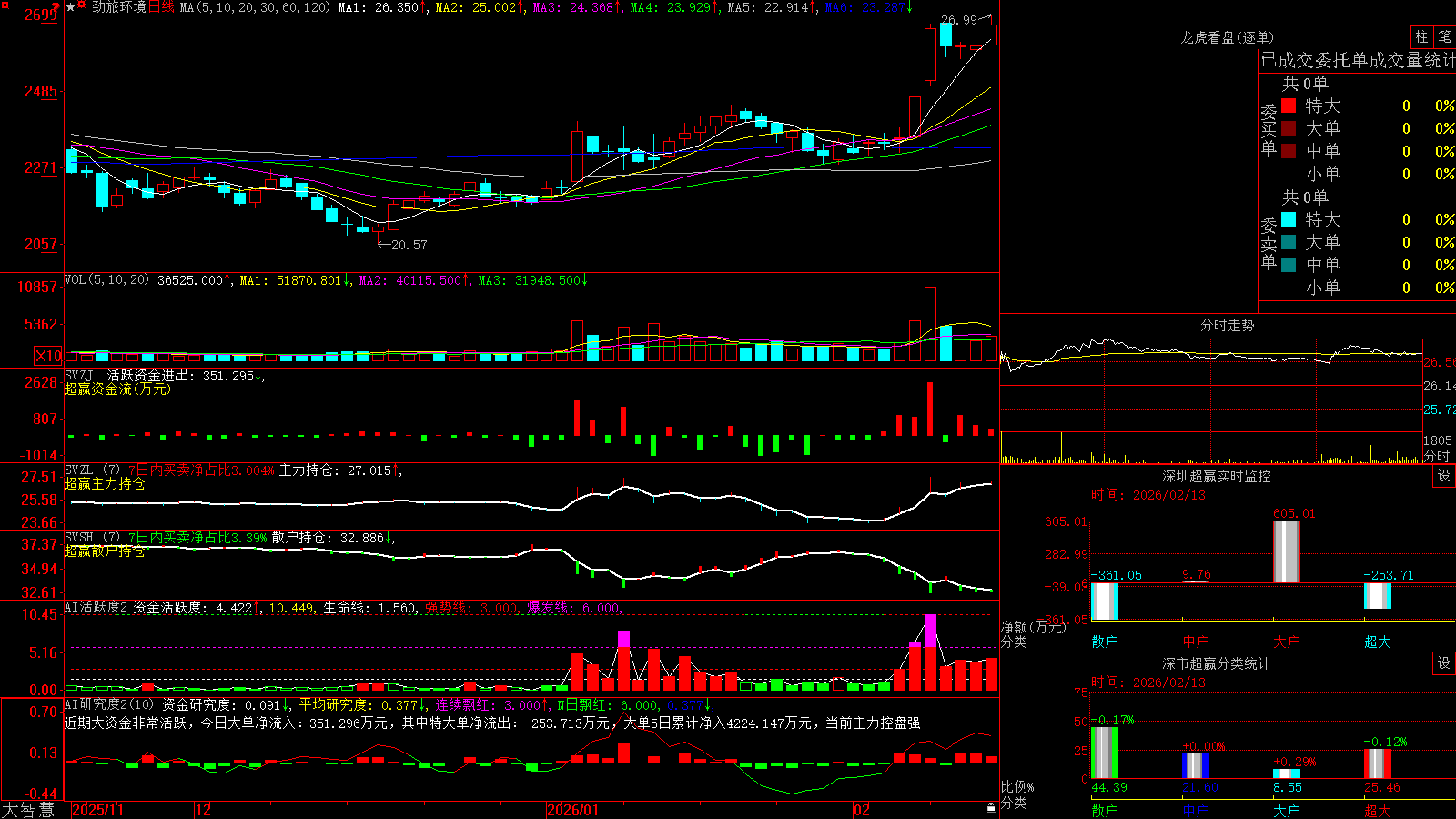Viewport: 1456px width, 819px height.
Task: Click the 委卖单 vertical section label
Action: tap(1269, 244)
